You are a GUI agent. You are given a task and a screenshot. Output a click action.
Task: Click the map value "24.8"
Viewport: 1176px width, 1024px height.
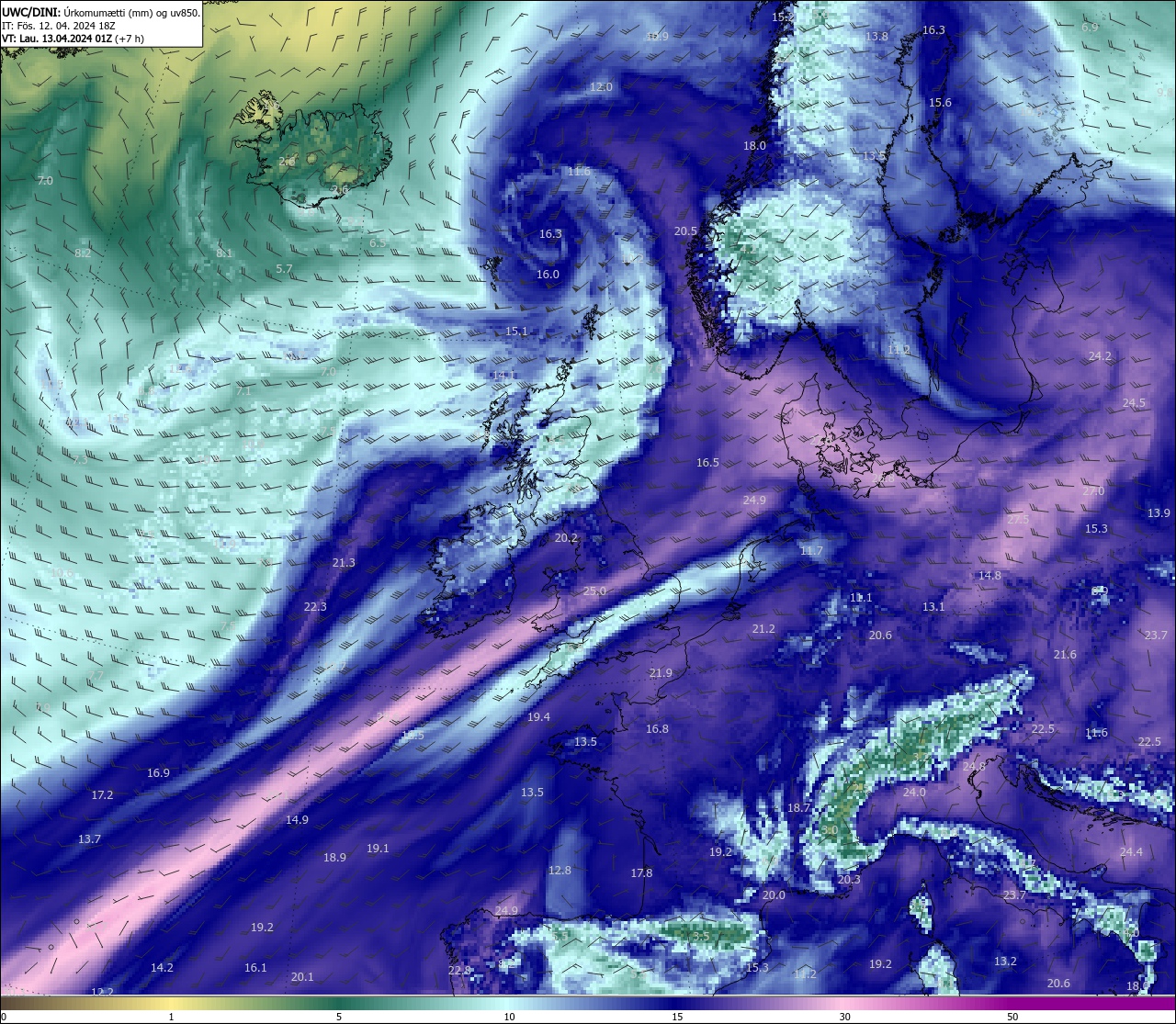974,767
